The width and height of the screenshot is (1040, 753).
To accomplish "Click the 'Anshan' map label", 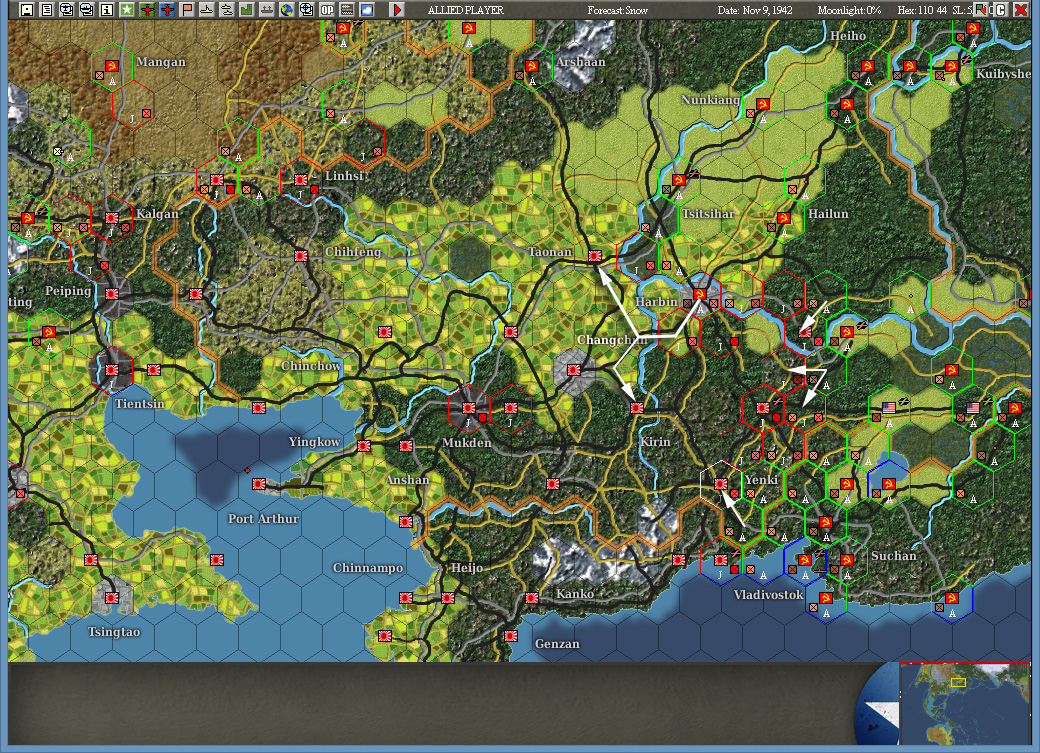I will 407,480.
